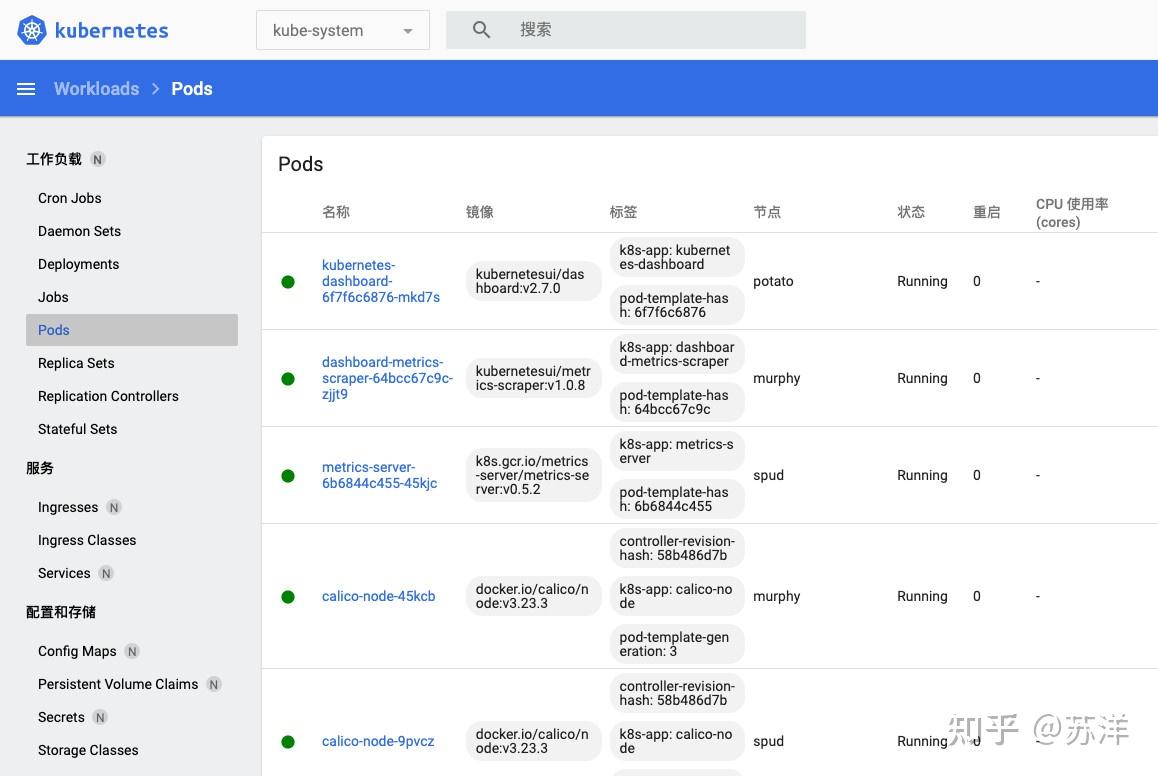This screenshot has width=1158, height=776.
Task: Click the Kubernetes helm logo icon
Action: point(32,30)
